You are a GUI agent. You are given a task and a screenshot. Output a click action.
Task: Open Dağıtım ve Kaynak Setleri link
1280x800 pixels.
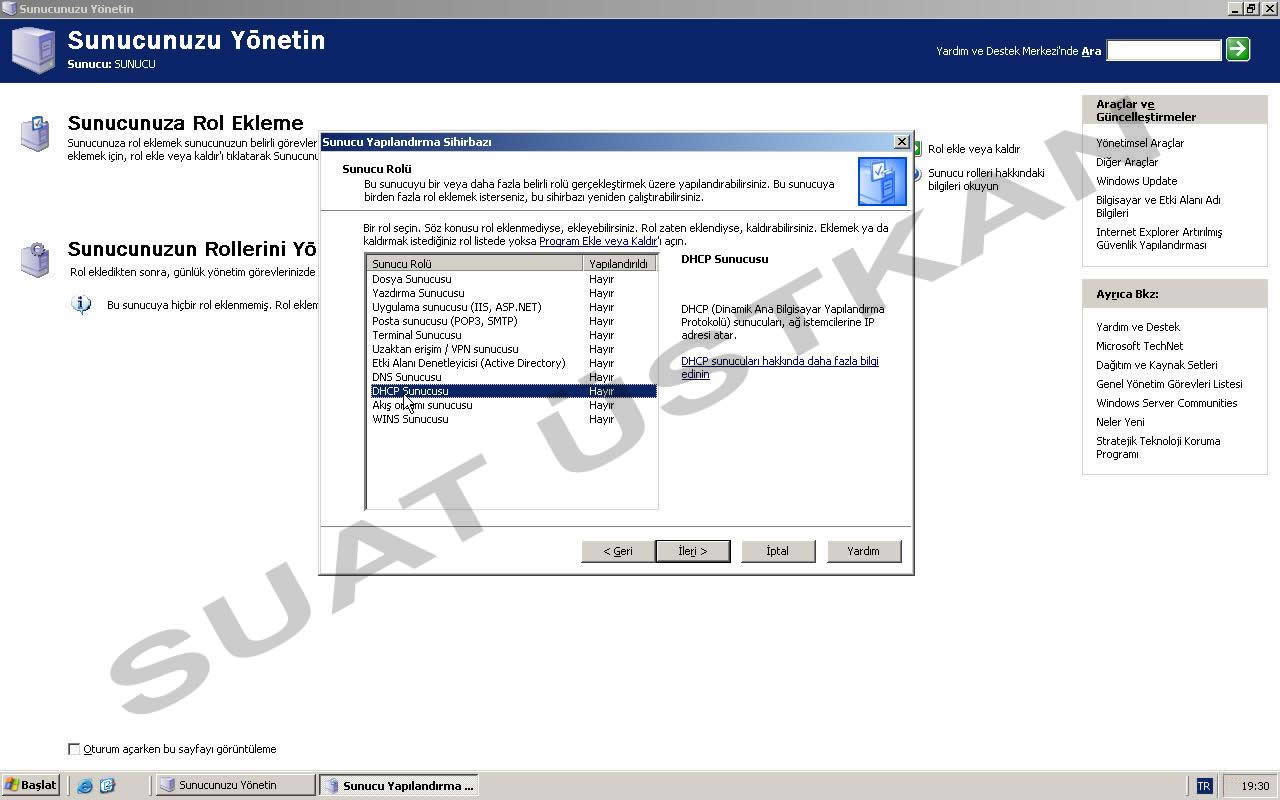(1157, 365)
